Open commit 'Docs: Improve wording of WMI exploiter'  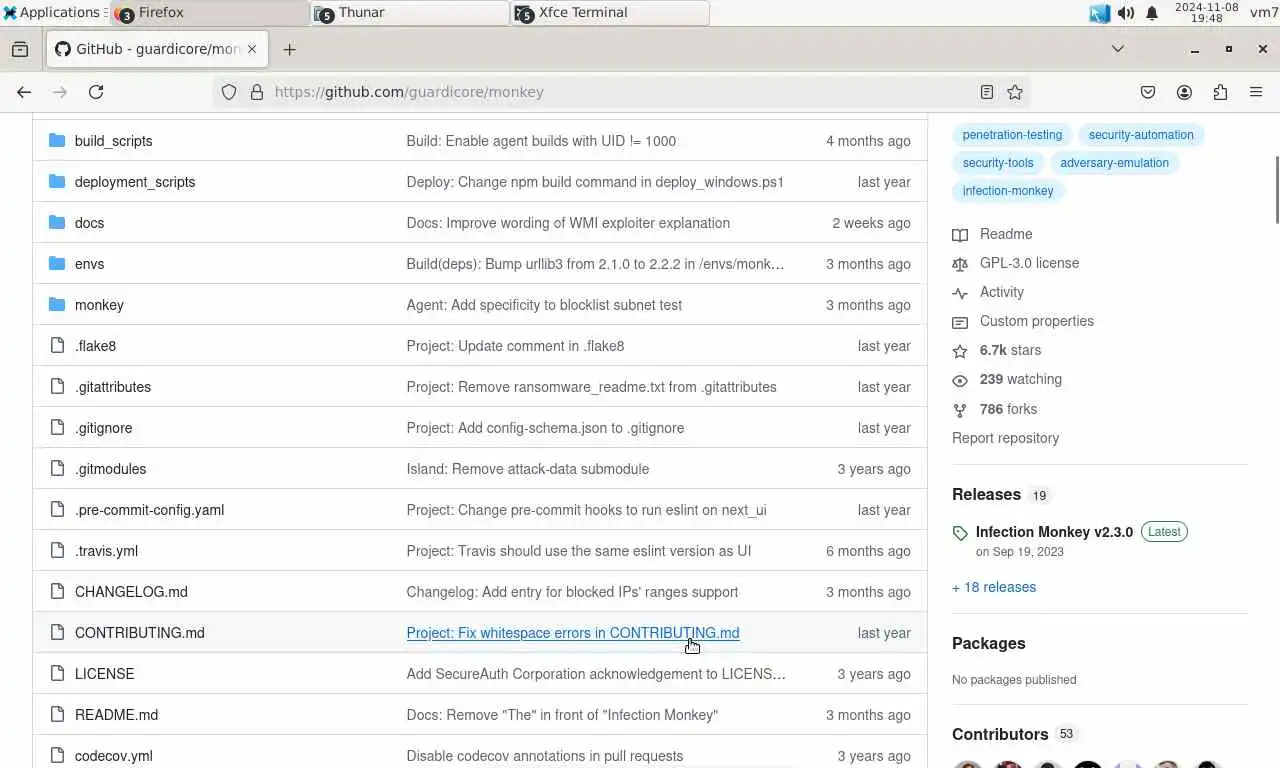(x=568, y=223)
